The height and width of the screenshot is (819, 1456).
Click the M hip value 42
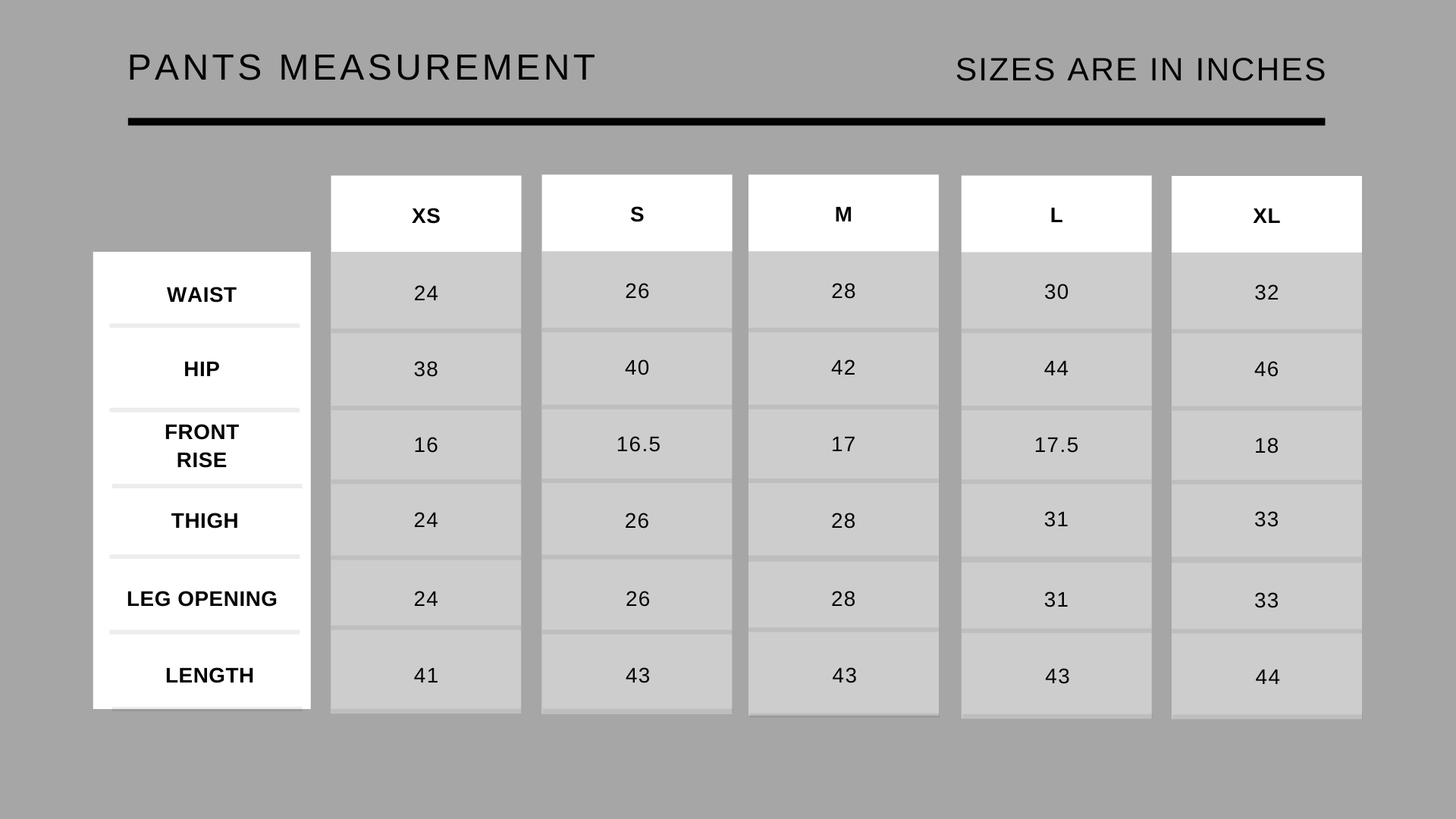(x=843, y=368)
